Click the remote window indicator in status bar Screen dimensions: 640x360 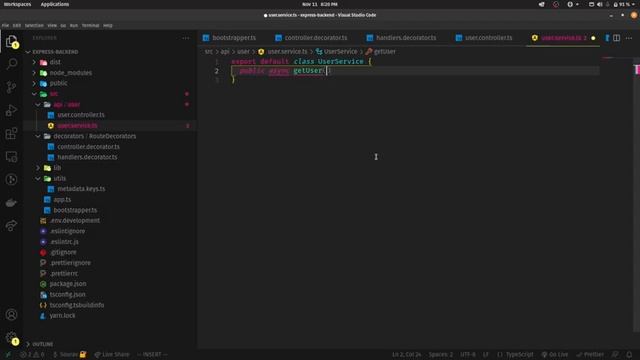click(x=7, y=355)
